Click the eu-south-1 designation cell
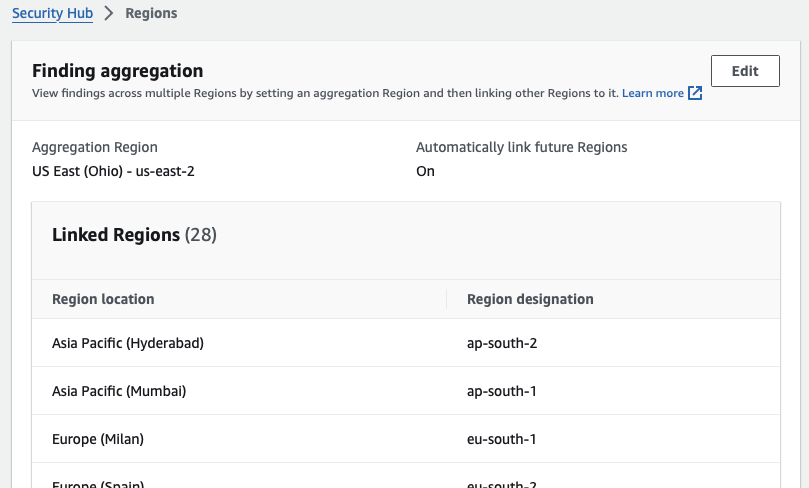The height and width of the screenshot is (488, 809). (x=502, y=439)
